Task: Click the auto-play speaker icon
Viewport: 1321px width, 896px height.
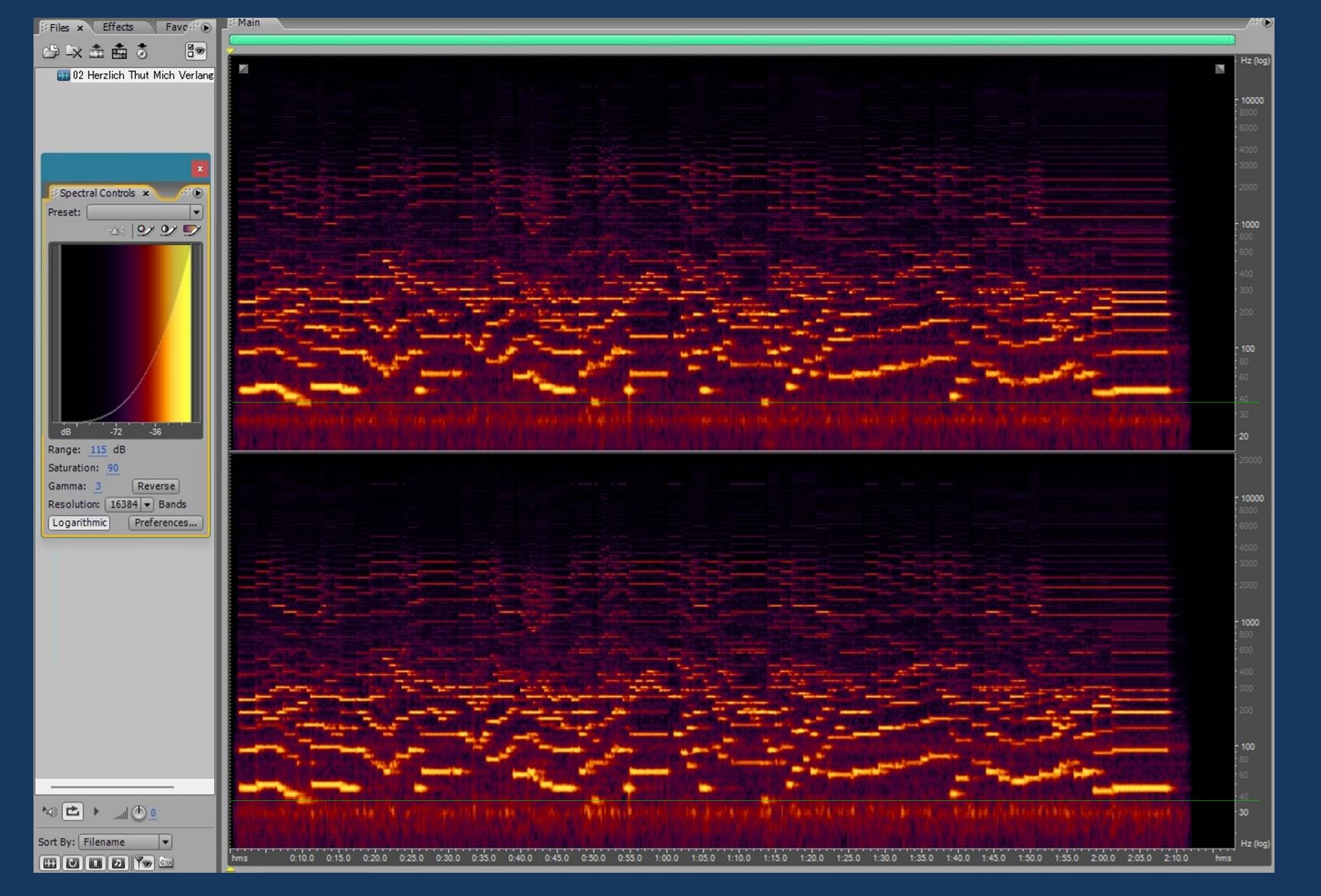Action: point(50,811)
